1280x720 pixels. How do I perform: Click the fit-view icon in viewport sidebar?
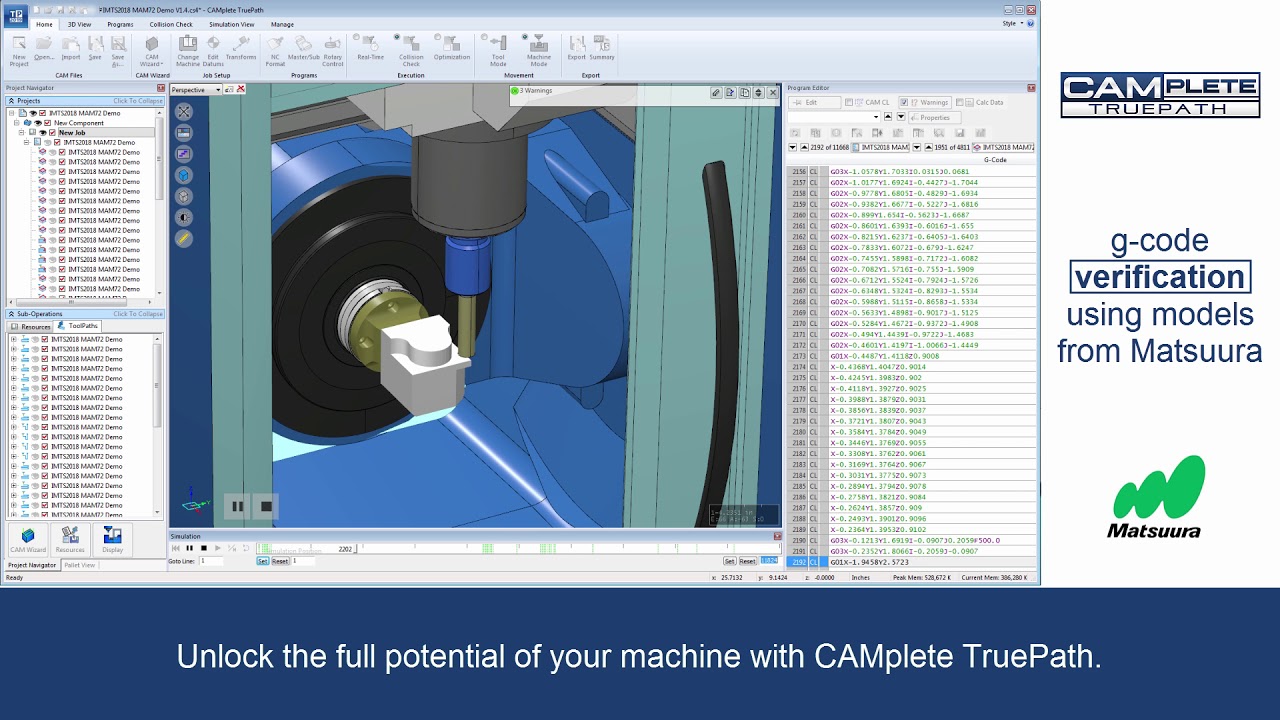pyautogui.click(x=184, y=112)
